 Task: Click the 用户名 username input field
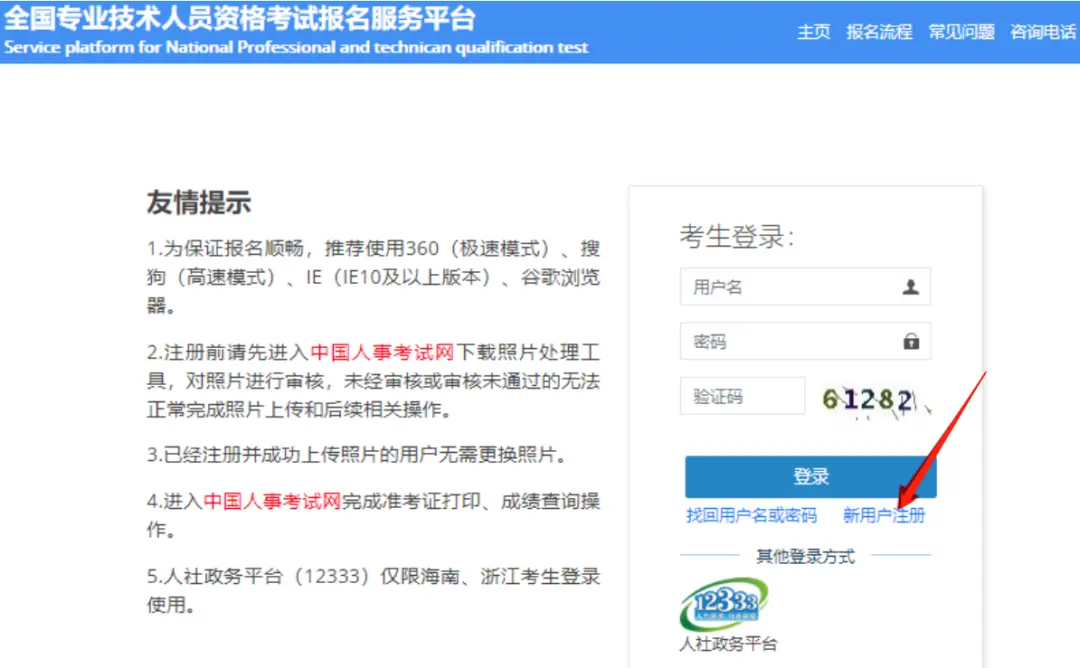point(790,287)
